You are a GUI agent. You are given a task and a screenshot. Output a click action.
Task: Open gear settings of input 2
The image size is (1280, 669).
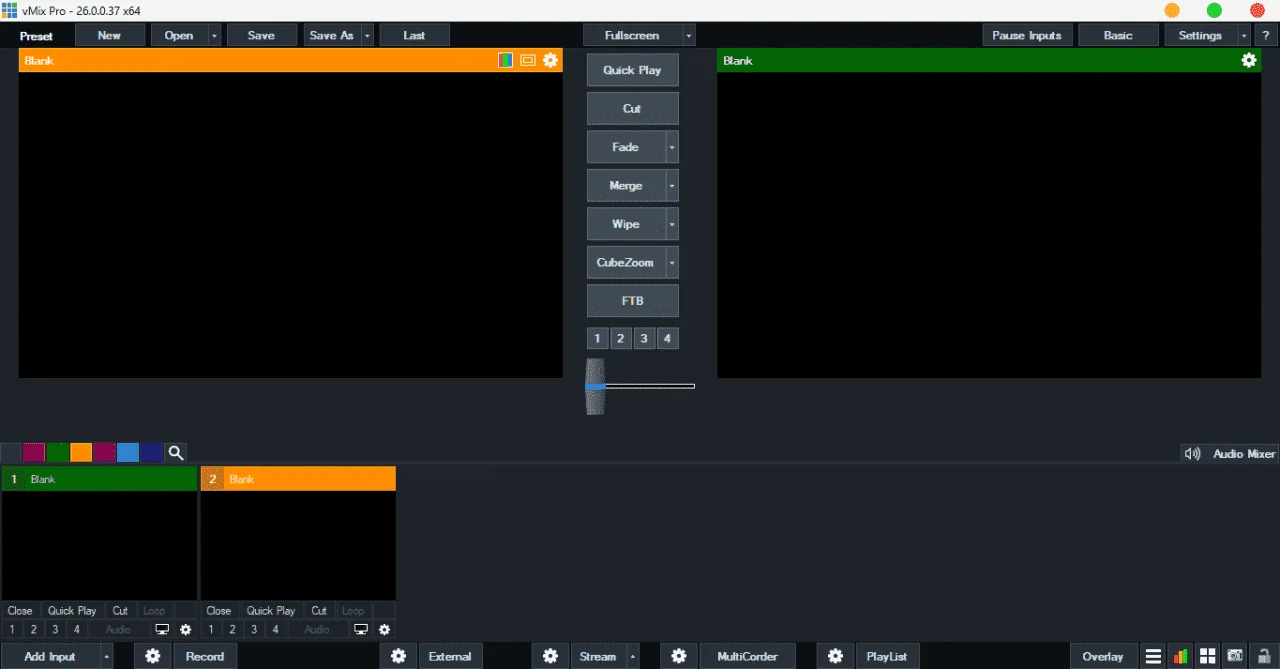click(384, 630)
